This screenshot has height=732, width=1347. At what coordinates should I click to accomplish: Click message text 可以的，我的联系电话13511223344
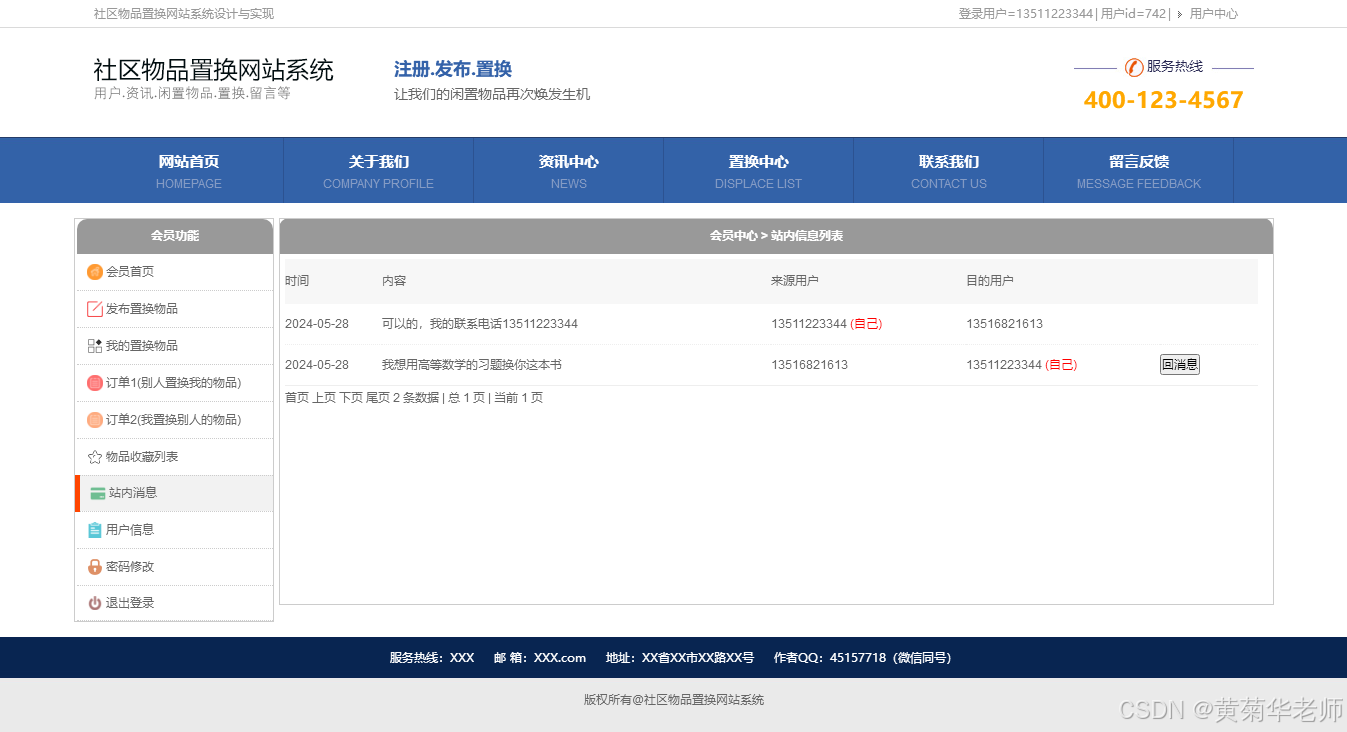pyautogui.click(x=480, y=324)
